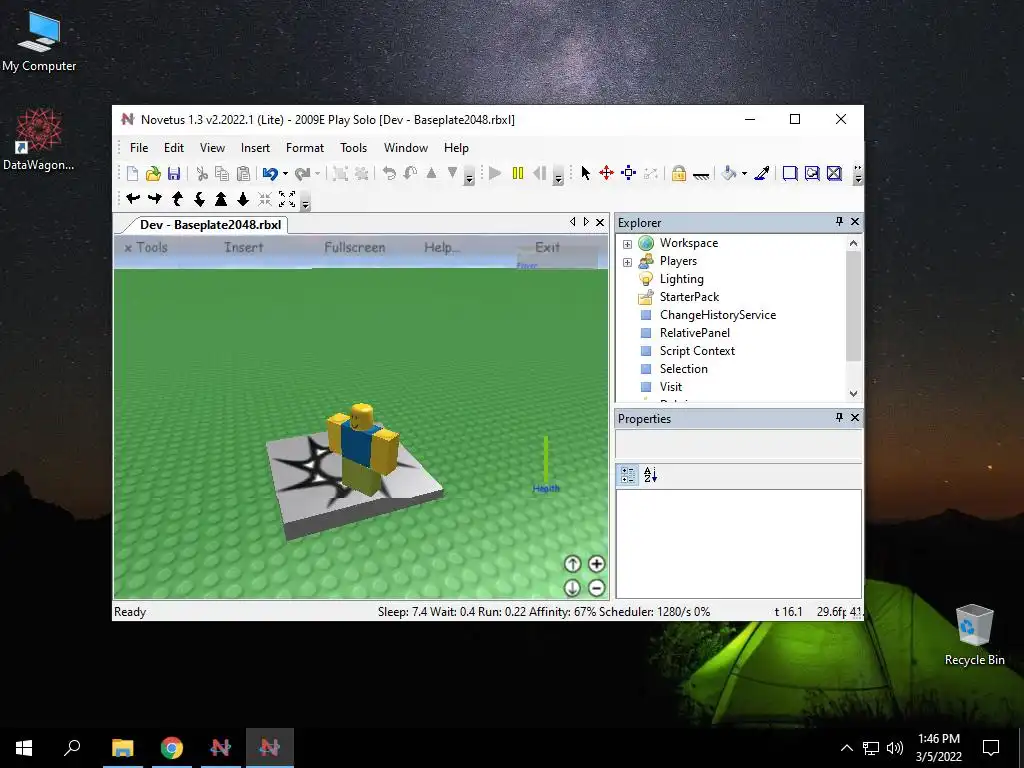Click the in-game Insert button
The height and width of the screenshot is (768, 1024).
click(x=244, y=248)
